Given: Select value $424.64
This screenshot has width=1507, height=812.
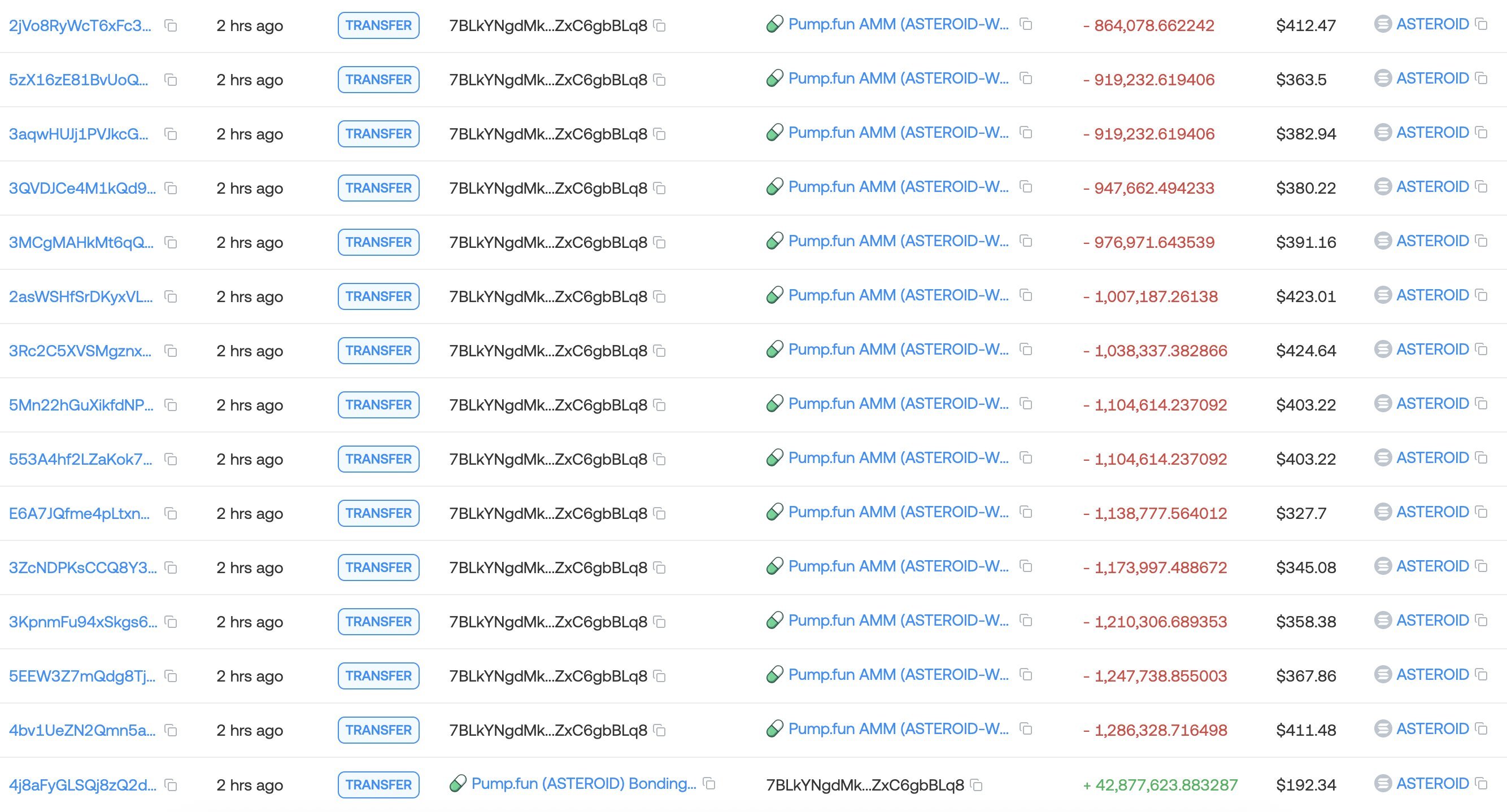Looking at the screenshot, I should click(1306, 351).
